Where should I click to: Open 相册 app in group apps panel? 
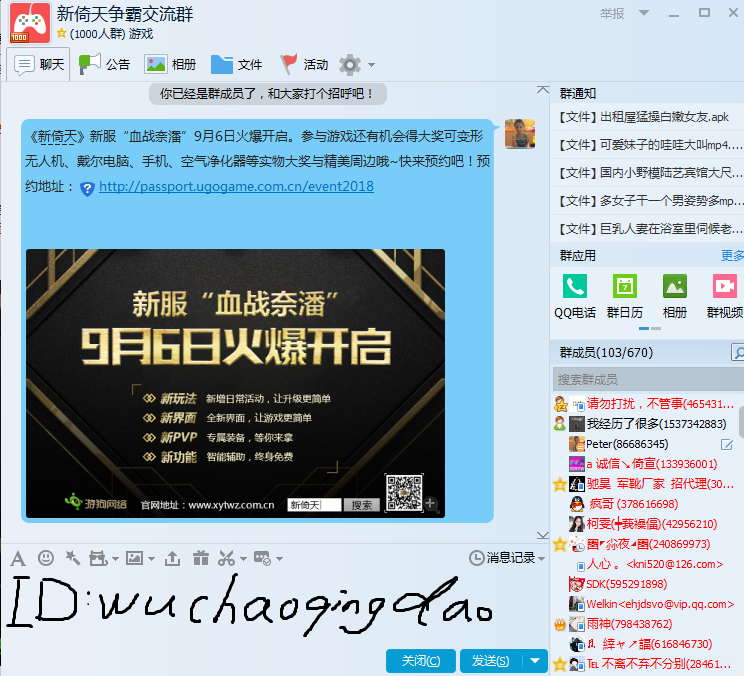(675, 297)
